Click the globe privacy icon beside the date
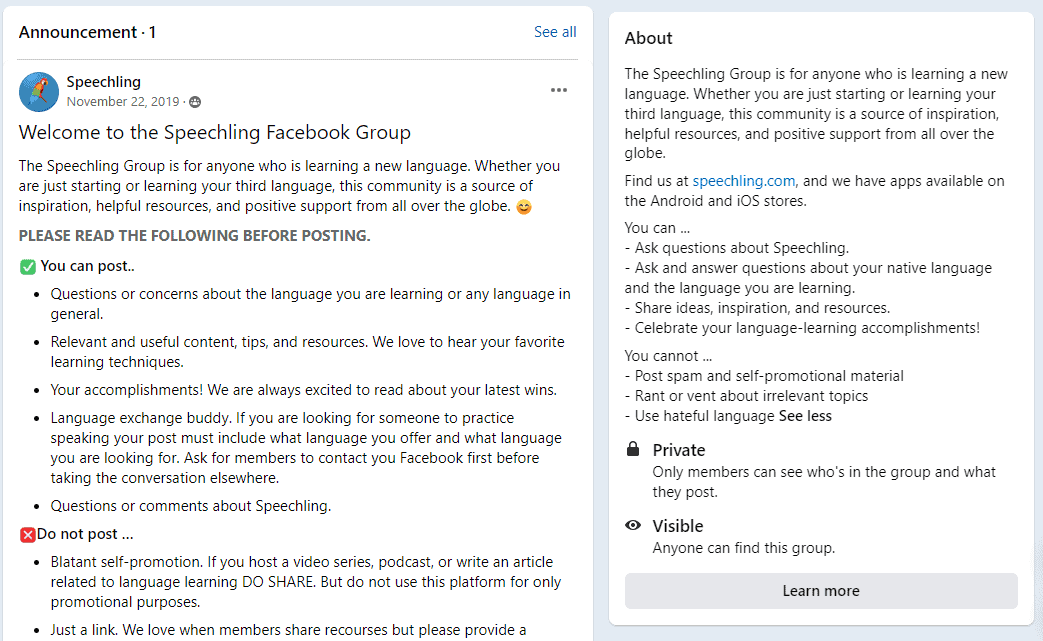The width and height of the screenshot is (1043, 641). coord(194,102)
